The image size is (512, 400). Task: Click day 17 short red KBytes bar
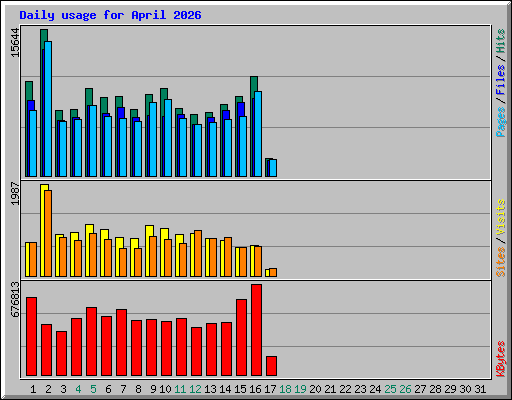coord(271,366)
